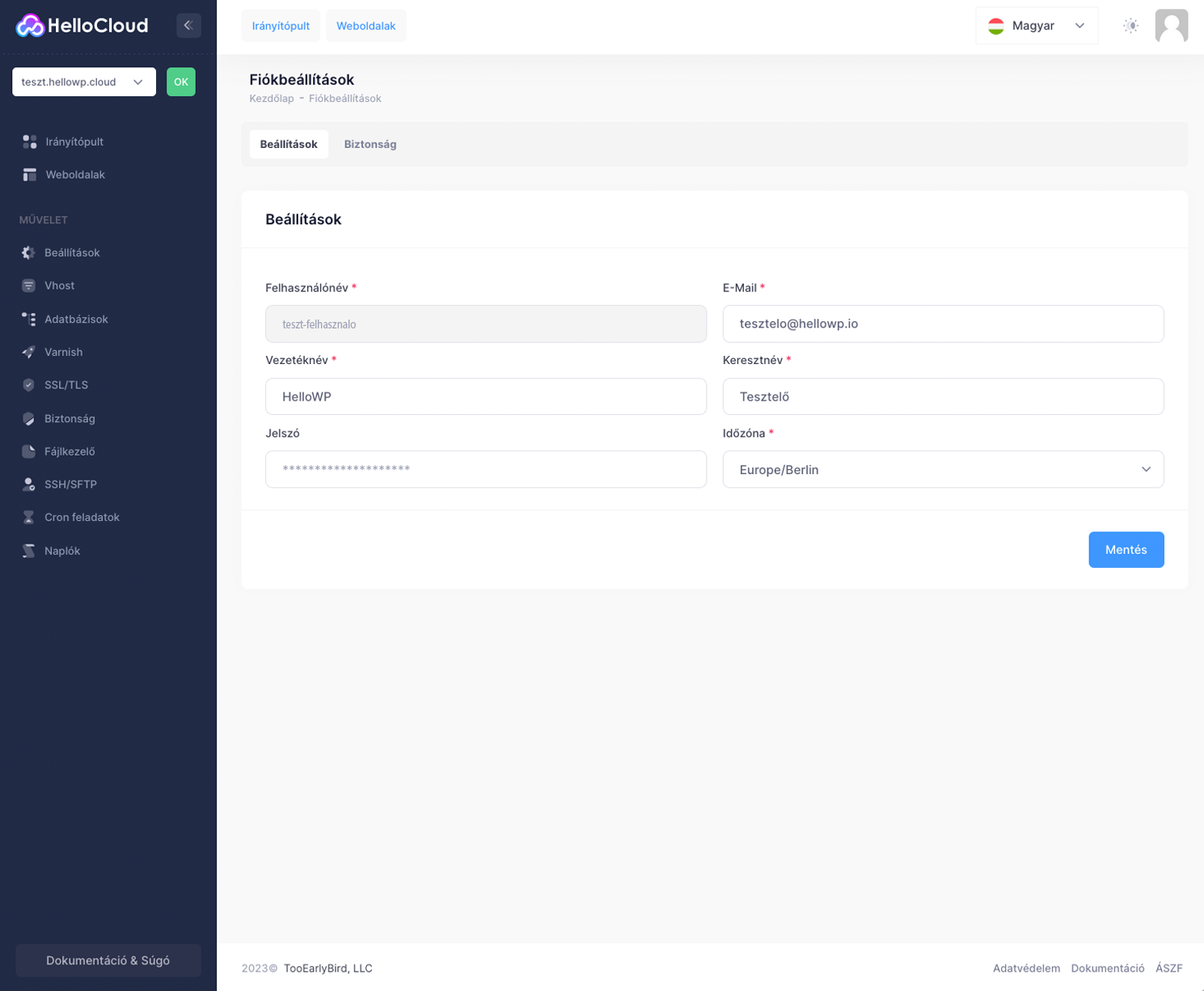
Task: Click the Mentés save button
Action: [1126, 549]
